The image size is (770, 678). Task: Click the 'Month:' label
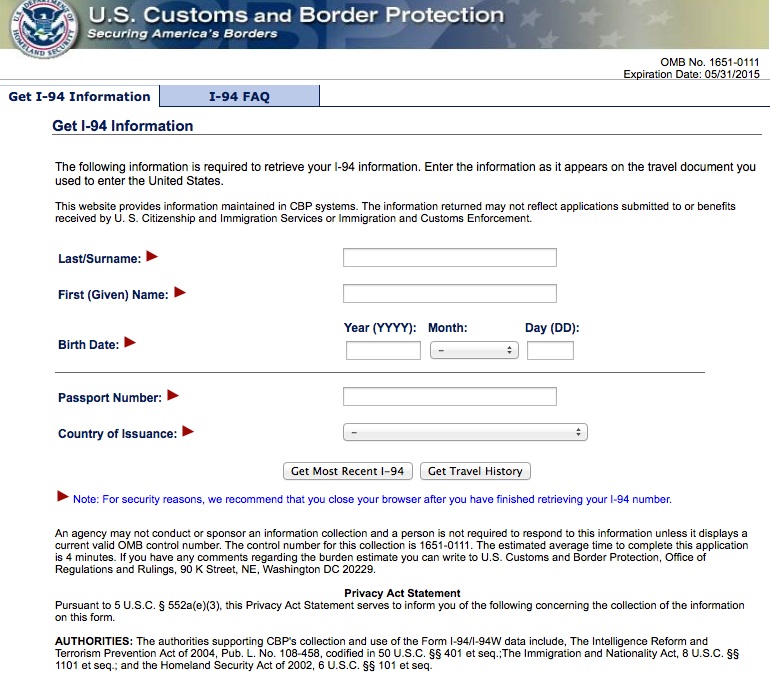coord(448,328)
